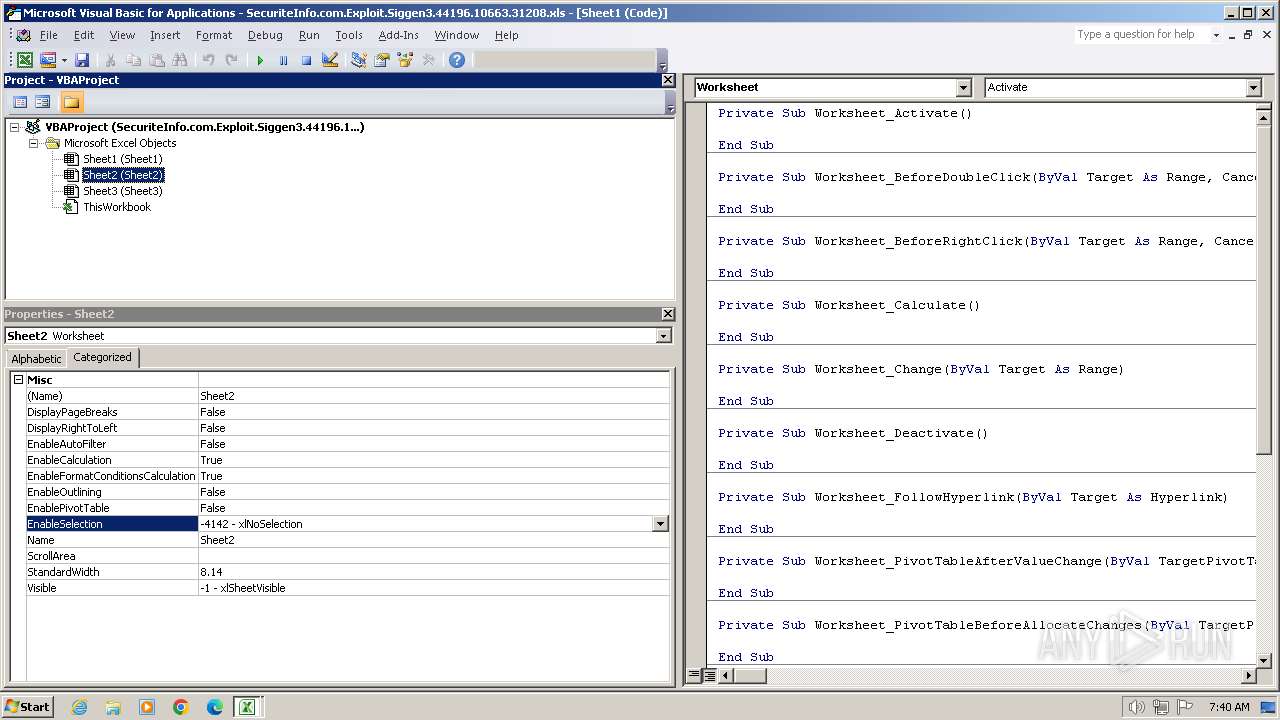The image size is (1280, 720).
Task: Click the Reset stop square icon
Action: point(306,60)
